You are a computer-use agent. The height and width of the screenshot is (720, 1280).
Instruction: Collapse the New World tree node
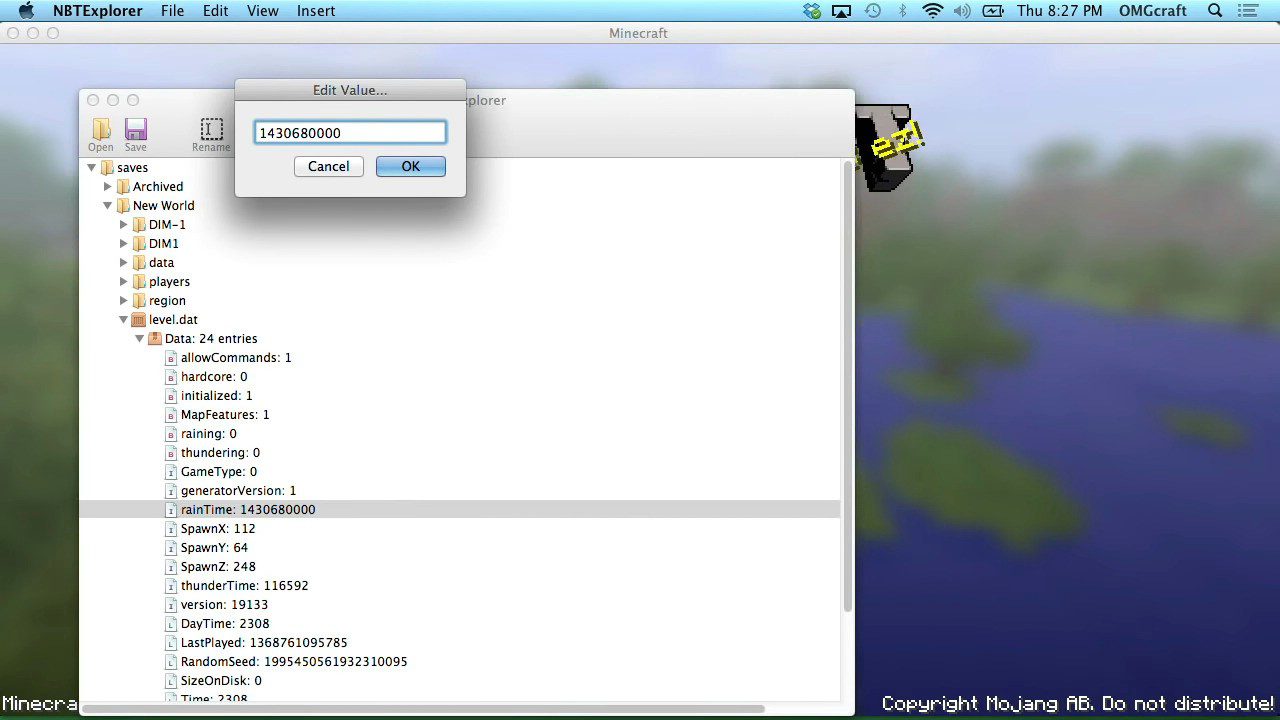click(x=107, y=205)
